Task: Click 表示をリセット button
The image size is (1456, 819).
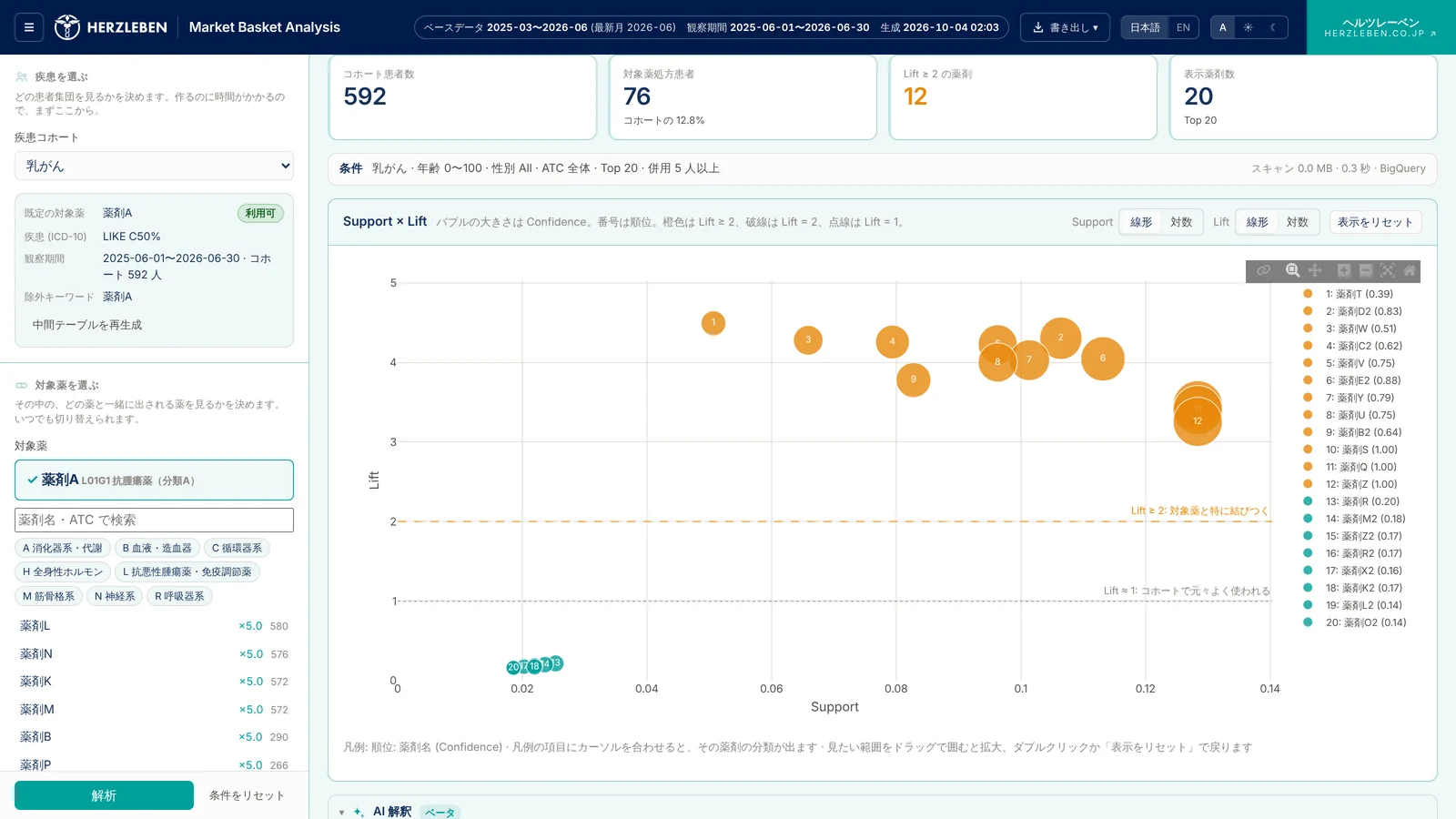Action: [x=1375, y=222]
